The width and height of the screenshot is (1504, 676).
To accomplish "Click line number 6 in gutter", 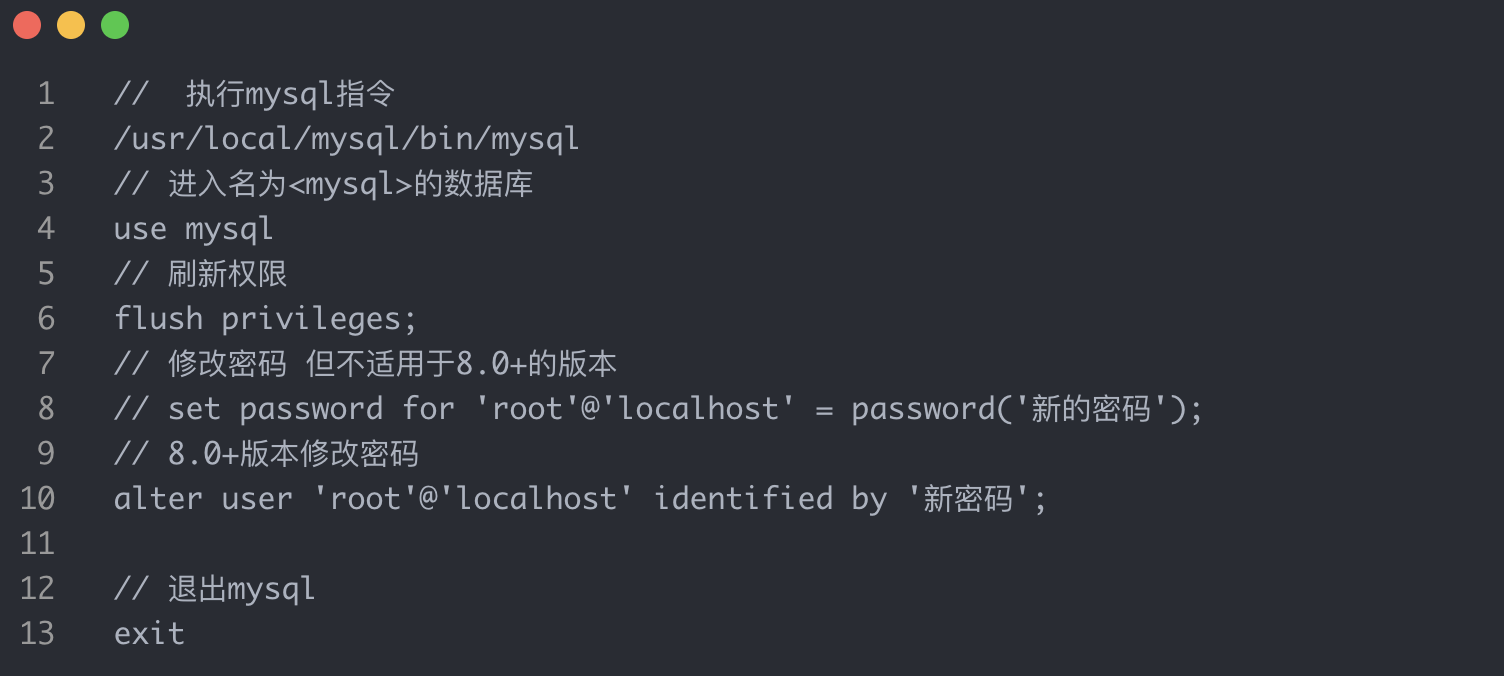I will [45, 319].
